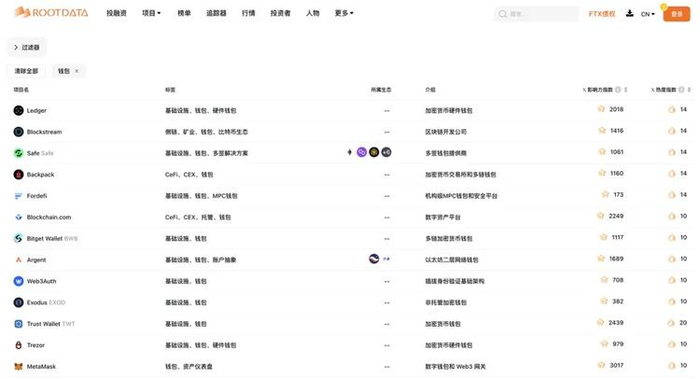Image resolution: width=700 pixels, height=379 pixels.
Task: Click heat index info icon in header
Action: coord(681,90)
